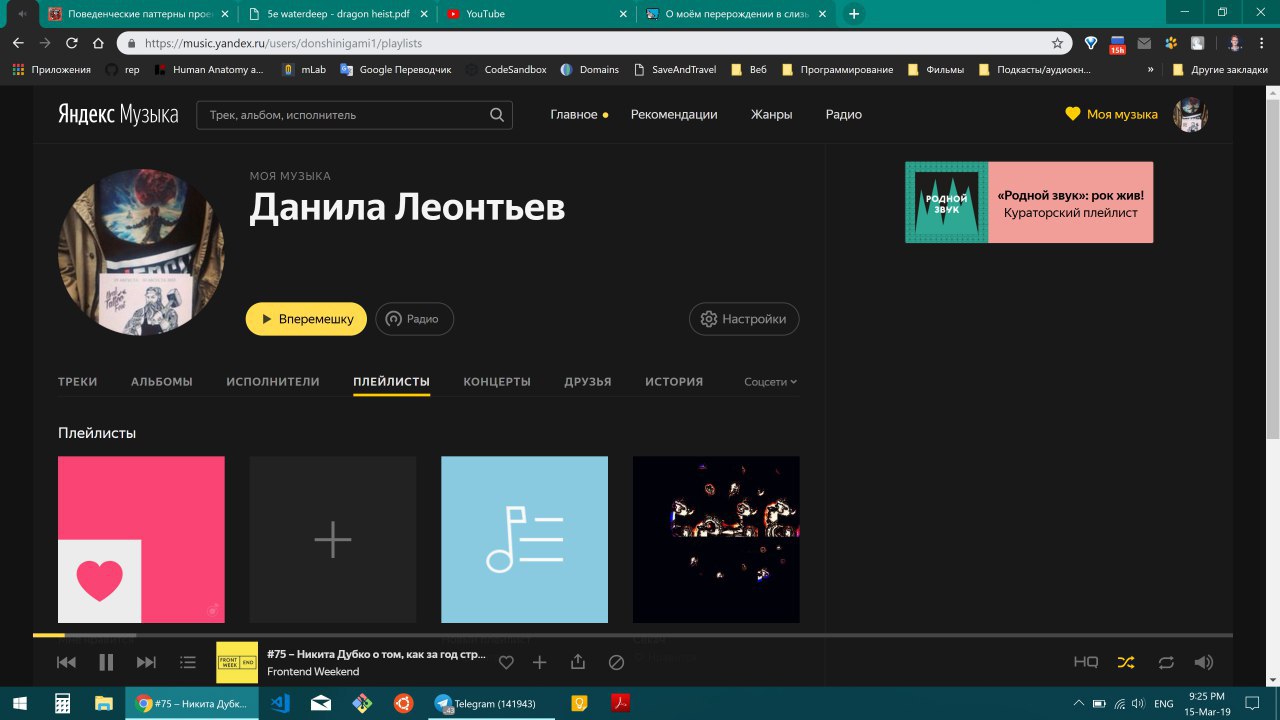Mute the player volume
This screenshot has height=720, width=1280.
pyautogui.click(x=1204, y=662)
